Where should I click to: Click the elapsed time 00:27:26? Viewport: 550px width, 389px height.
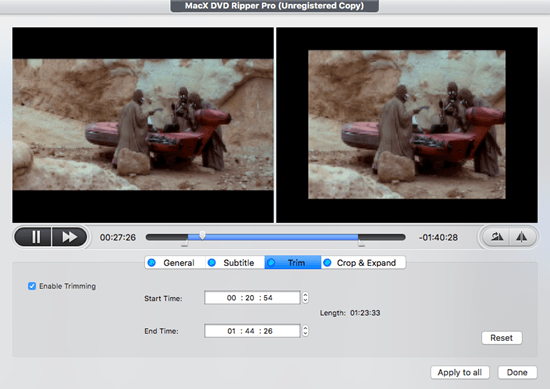[x=118, y=237]
